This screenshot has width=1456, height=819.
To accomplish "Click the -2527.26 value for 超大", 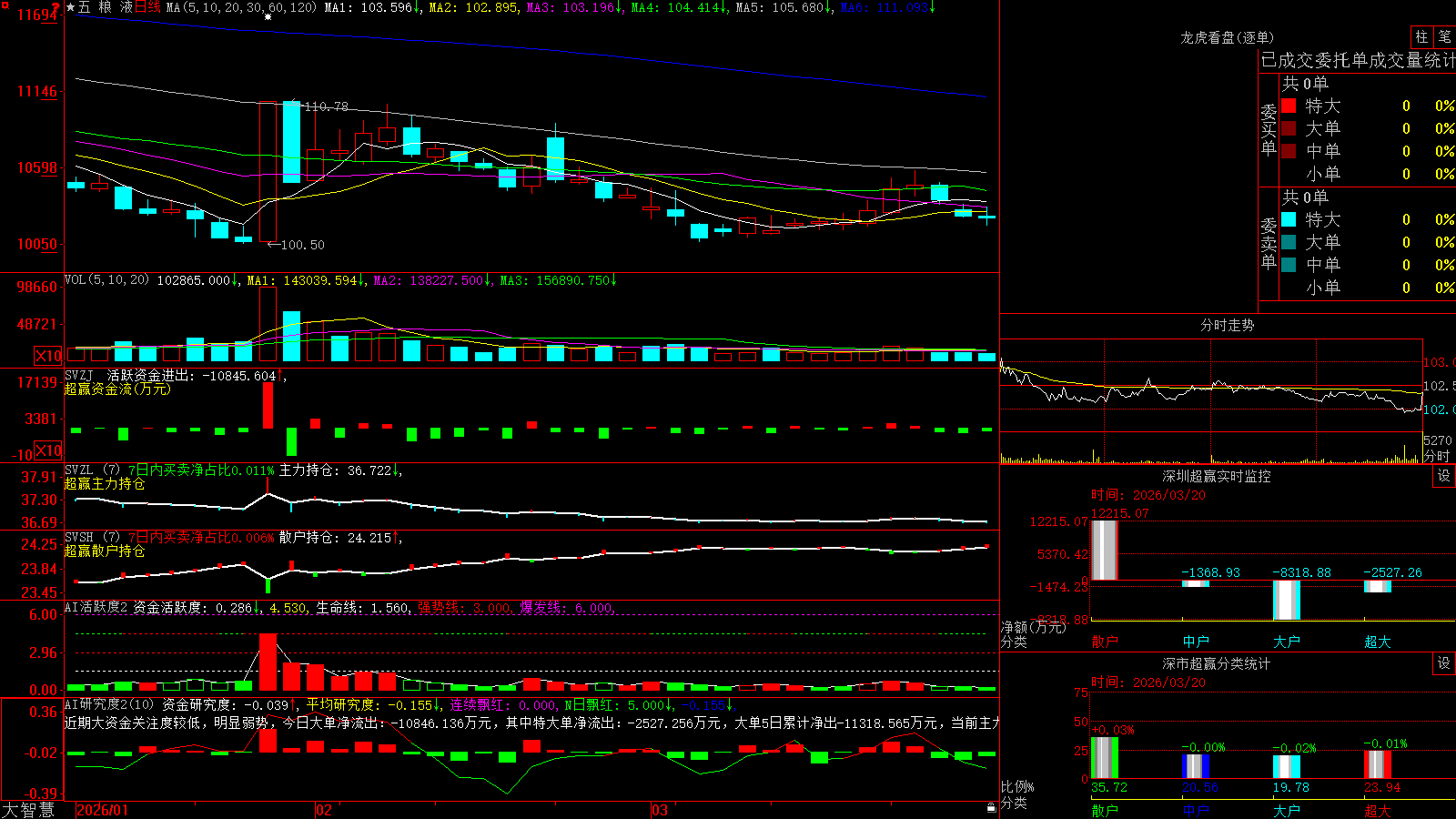I will 1392,572.
